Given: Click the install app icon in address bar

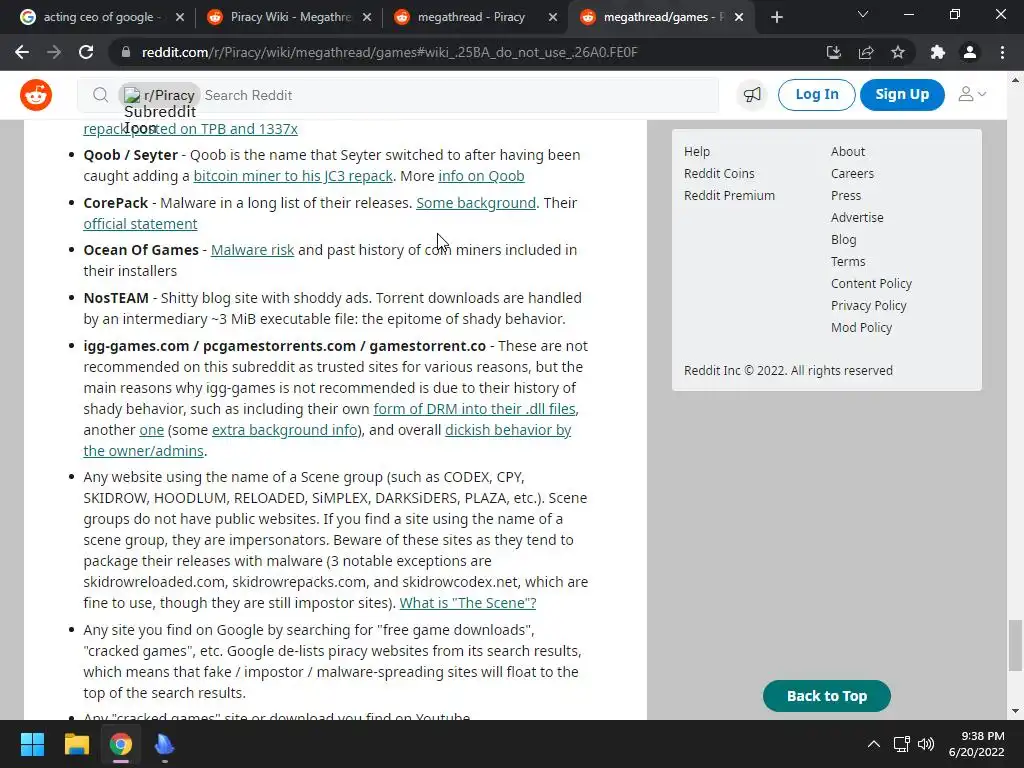Looking at the screenshot, I should tap(833, 52).
